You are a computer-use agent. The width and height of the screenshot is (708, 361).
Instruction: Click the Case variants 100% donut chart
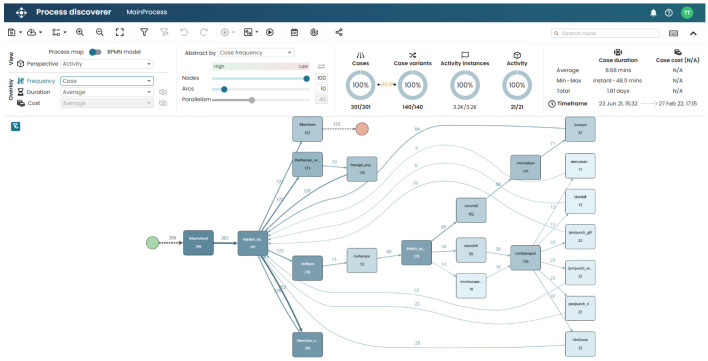pyautogui.click(x=412, y=85)
